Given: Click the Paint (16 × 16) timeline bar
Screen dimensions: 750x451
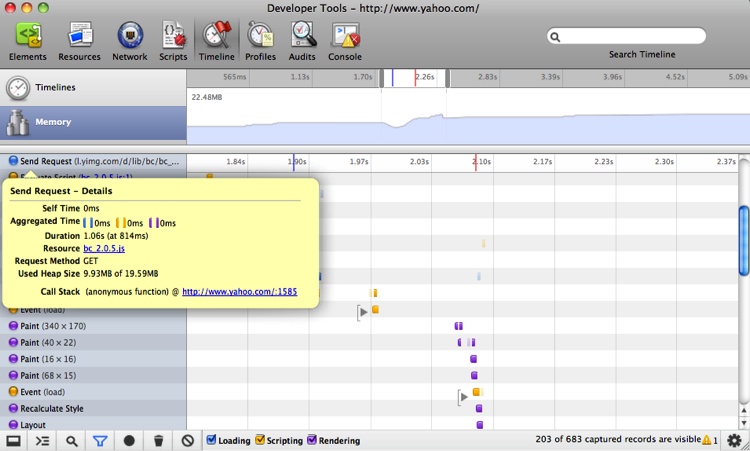Looking at the screenshot, I should click(474, 359).
